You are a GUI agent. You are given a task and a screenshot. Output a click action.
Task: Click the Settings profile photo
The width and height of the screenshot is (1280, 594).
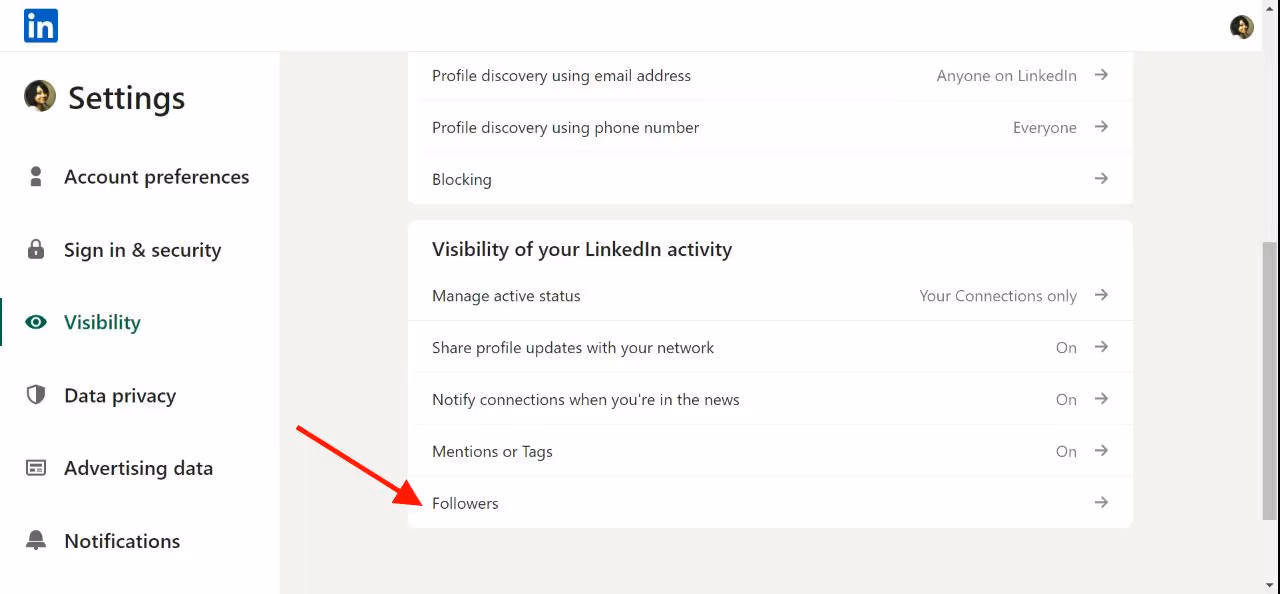click(x=39, y=96)
